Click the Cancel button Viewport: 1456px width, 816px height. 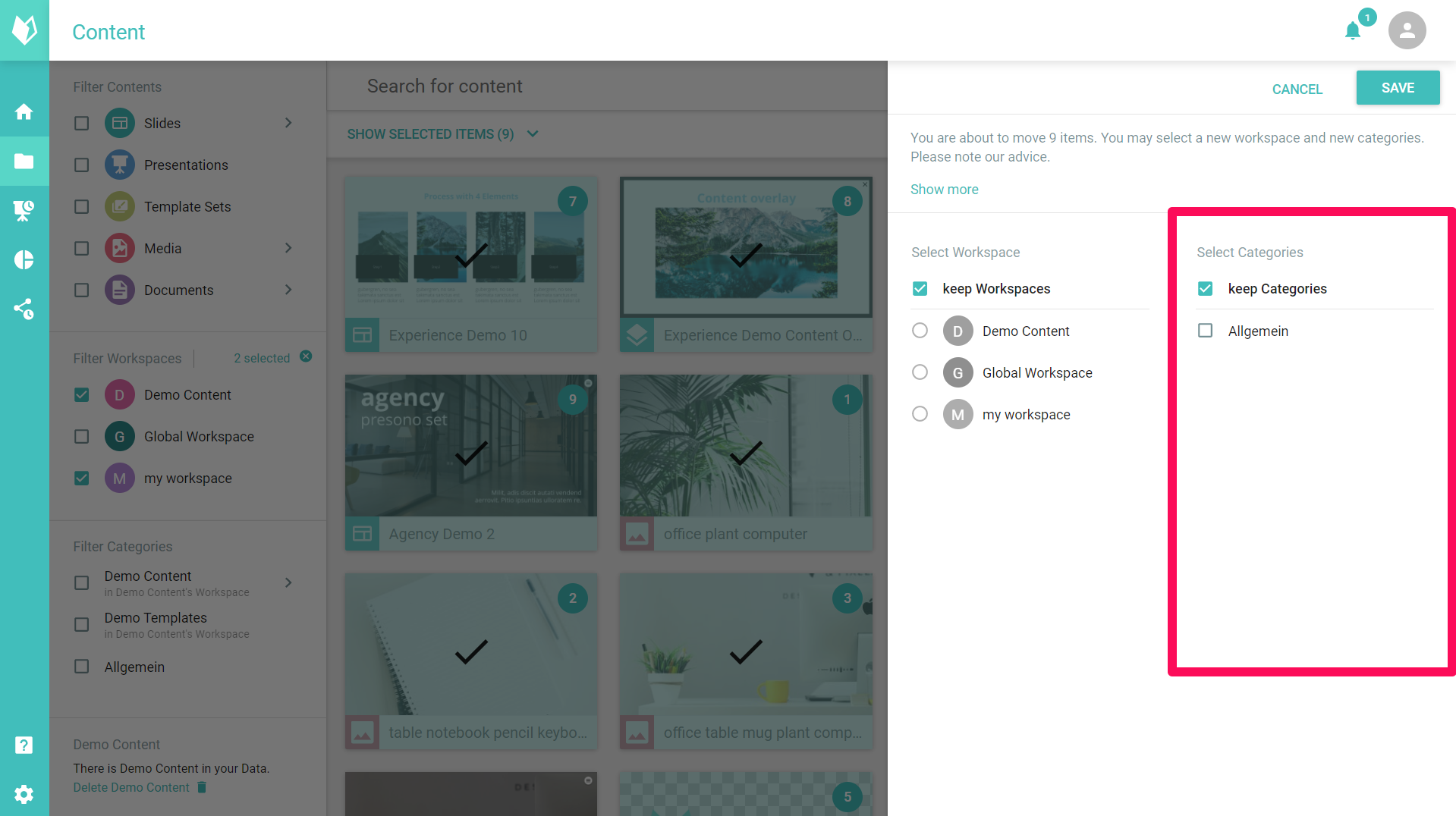tap(1297, 89)
